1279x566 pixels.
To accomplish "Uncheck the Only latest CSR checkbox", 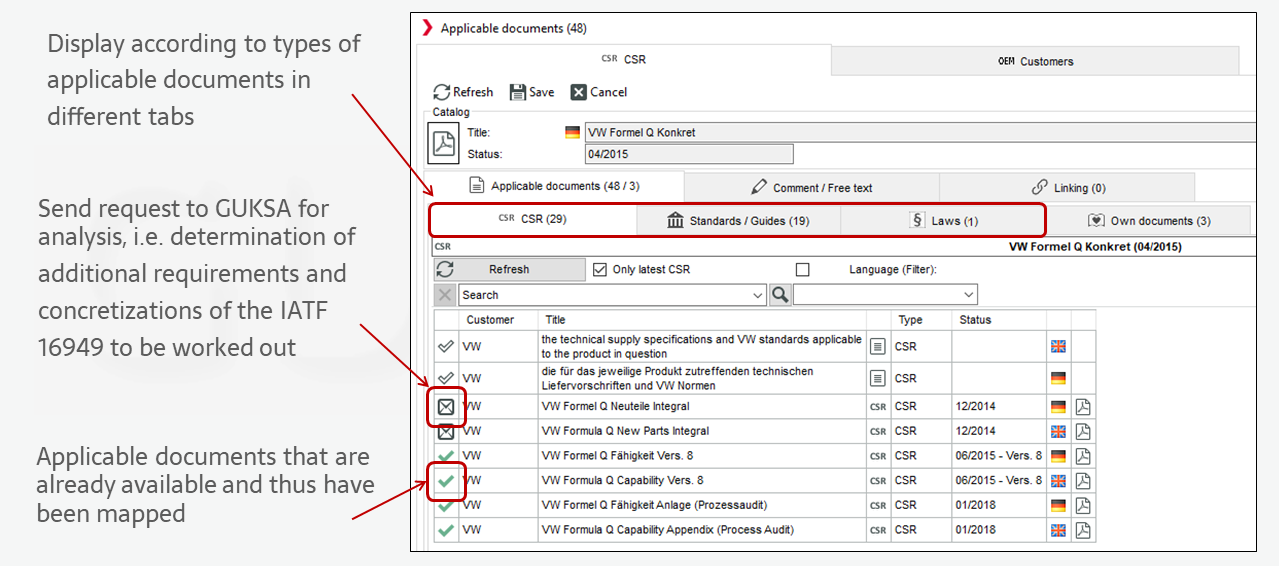I will 600,270.
